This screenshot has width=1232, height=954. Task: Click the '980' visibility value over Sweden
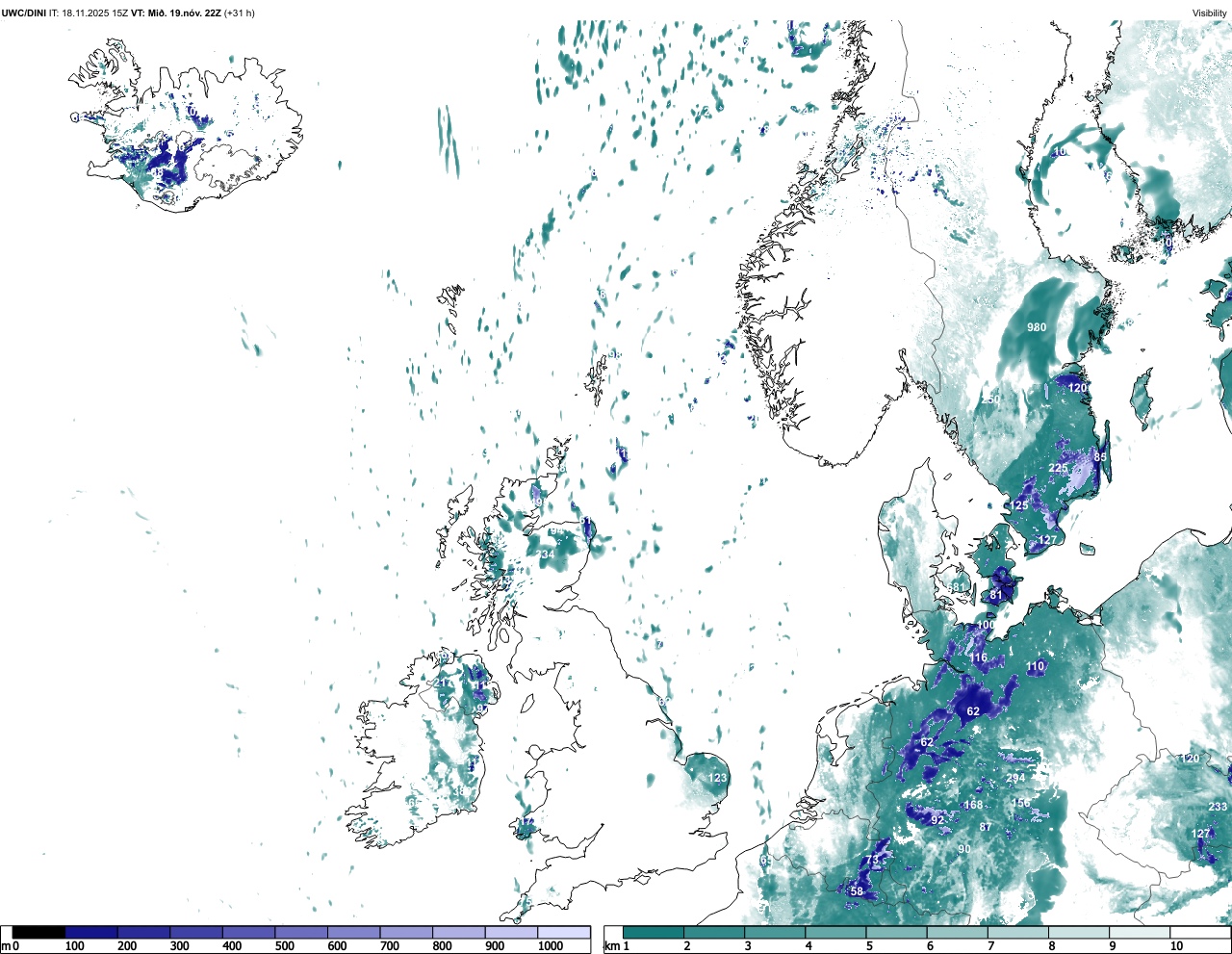[1037, 327]
